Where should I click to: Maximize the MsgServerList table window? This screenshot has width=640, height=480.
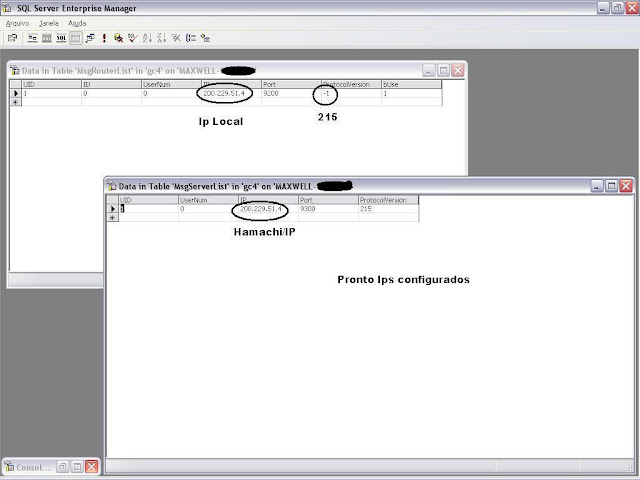tap(611, 186)
